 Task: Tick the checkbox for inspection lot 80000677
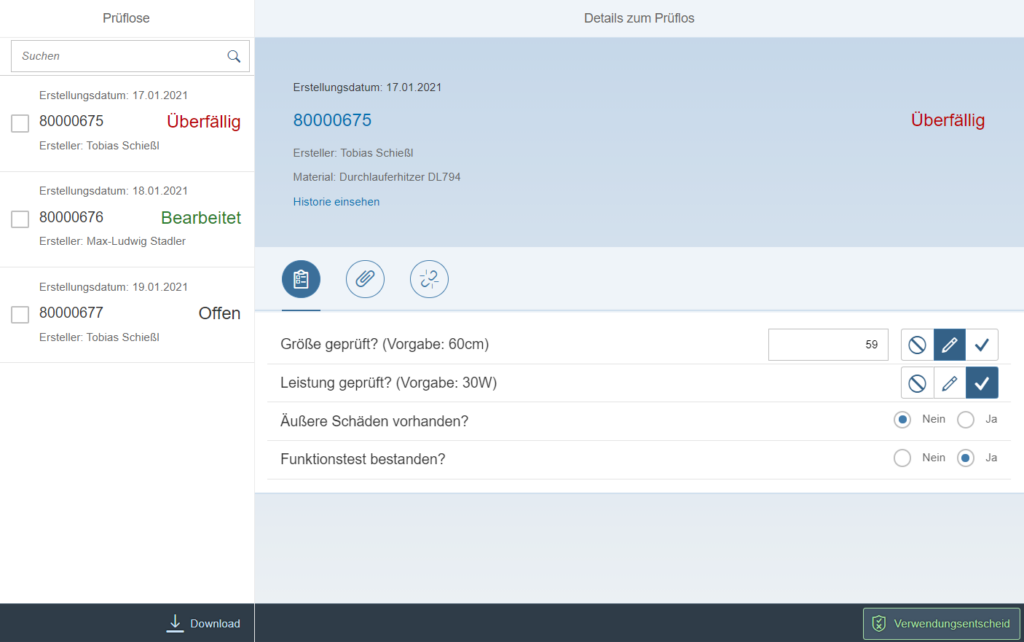coord(20,315)
